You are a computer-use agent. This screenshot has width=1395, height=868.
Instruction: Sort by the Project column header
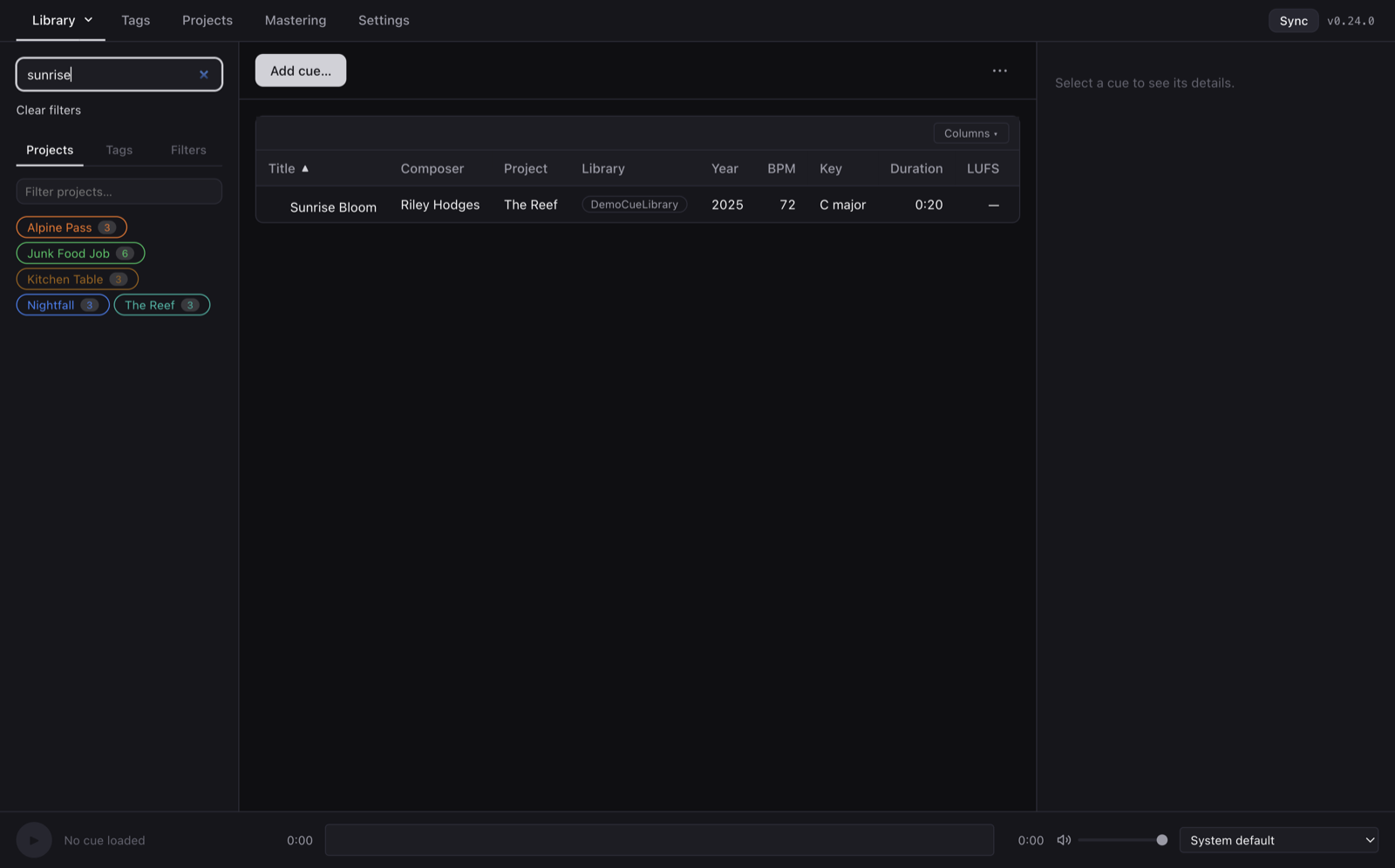pyautogui.click(x=526, y=168)
